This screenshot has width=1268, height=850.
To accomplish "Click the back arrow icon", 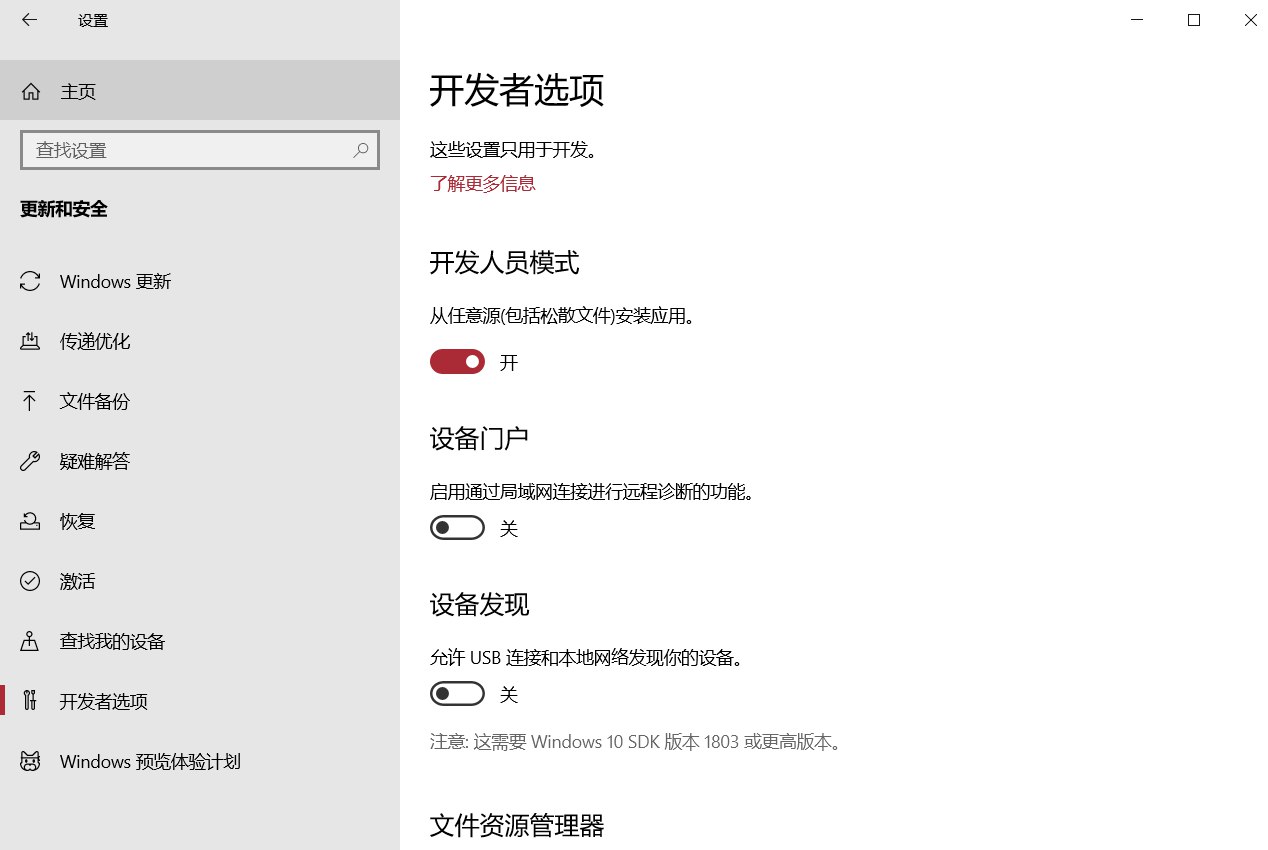I will [x=29, y=20].
